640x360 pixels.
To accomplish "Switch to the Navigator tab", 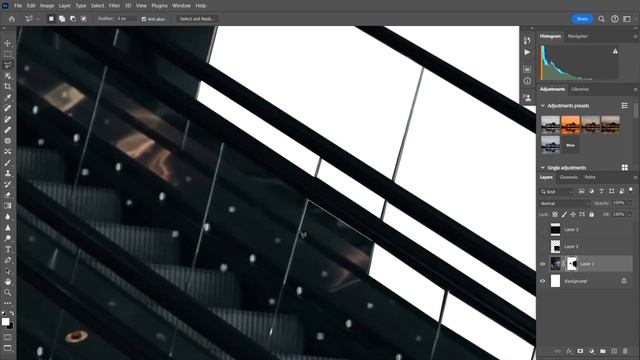I will coord(578,36).
